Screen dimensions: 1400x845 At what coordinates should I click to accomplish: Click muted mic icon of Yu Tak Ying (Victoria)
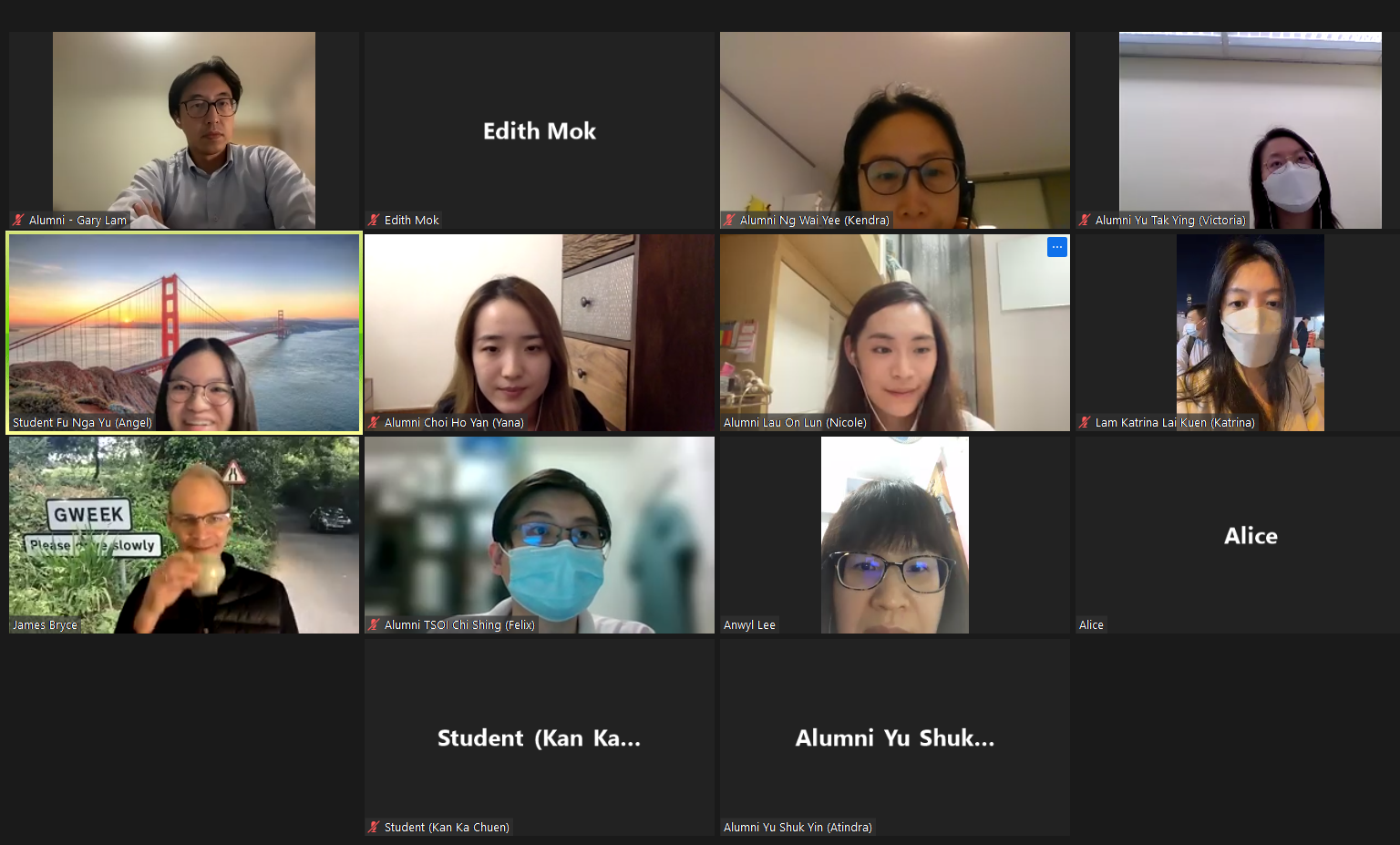[x=1085, y=221]
